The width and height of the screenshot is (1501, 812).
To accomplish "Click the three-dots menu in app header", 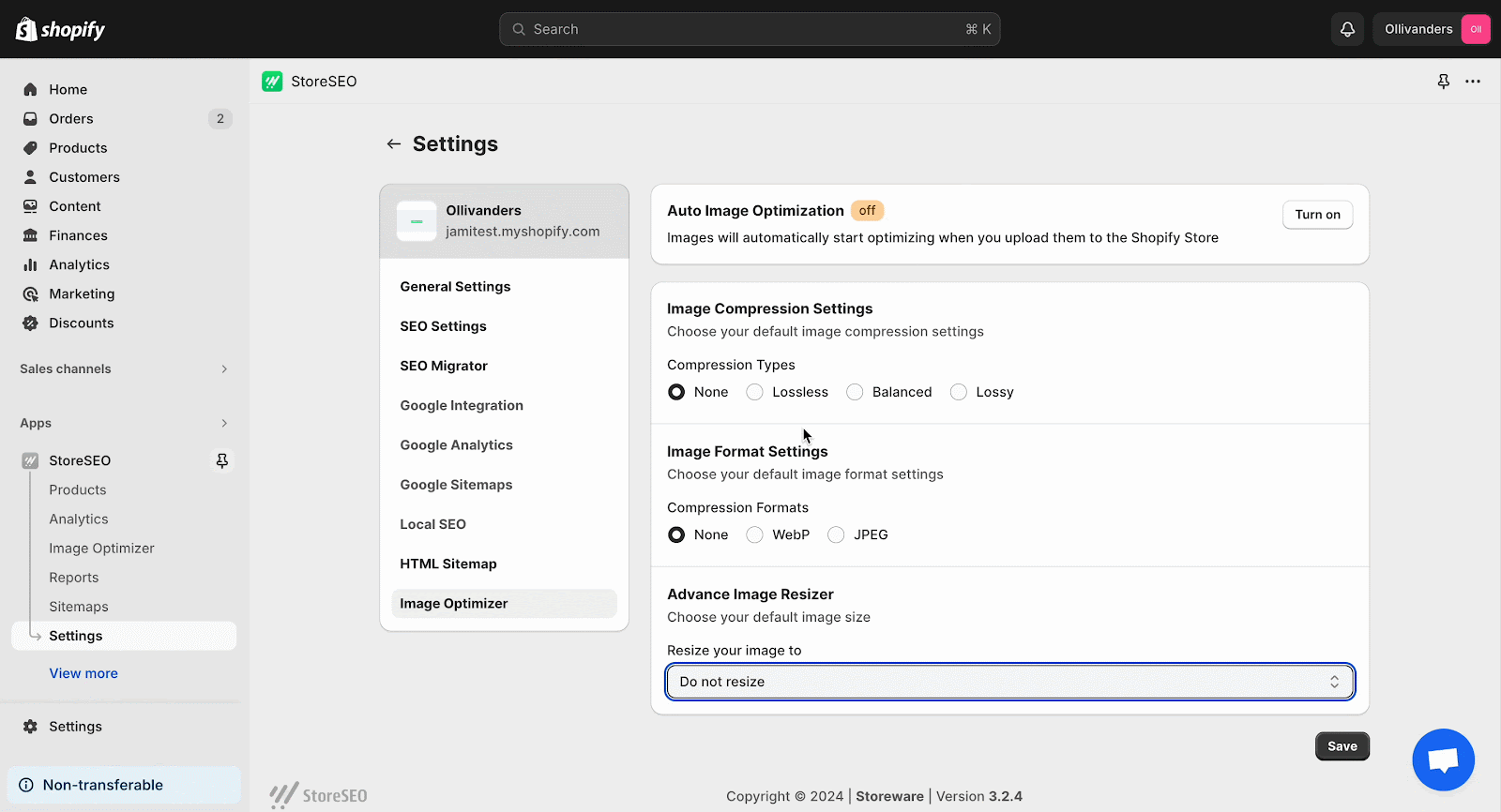I will 1473,82.
